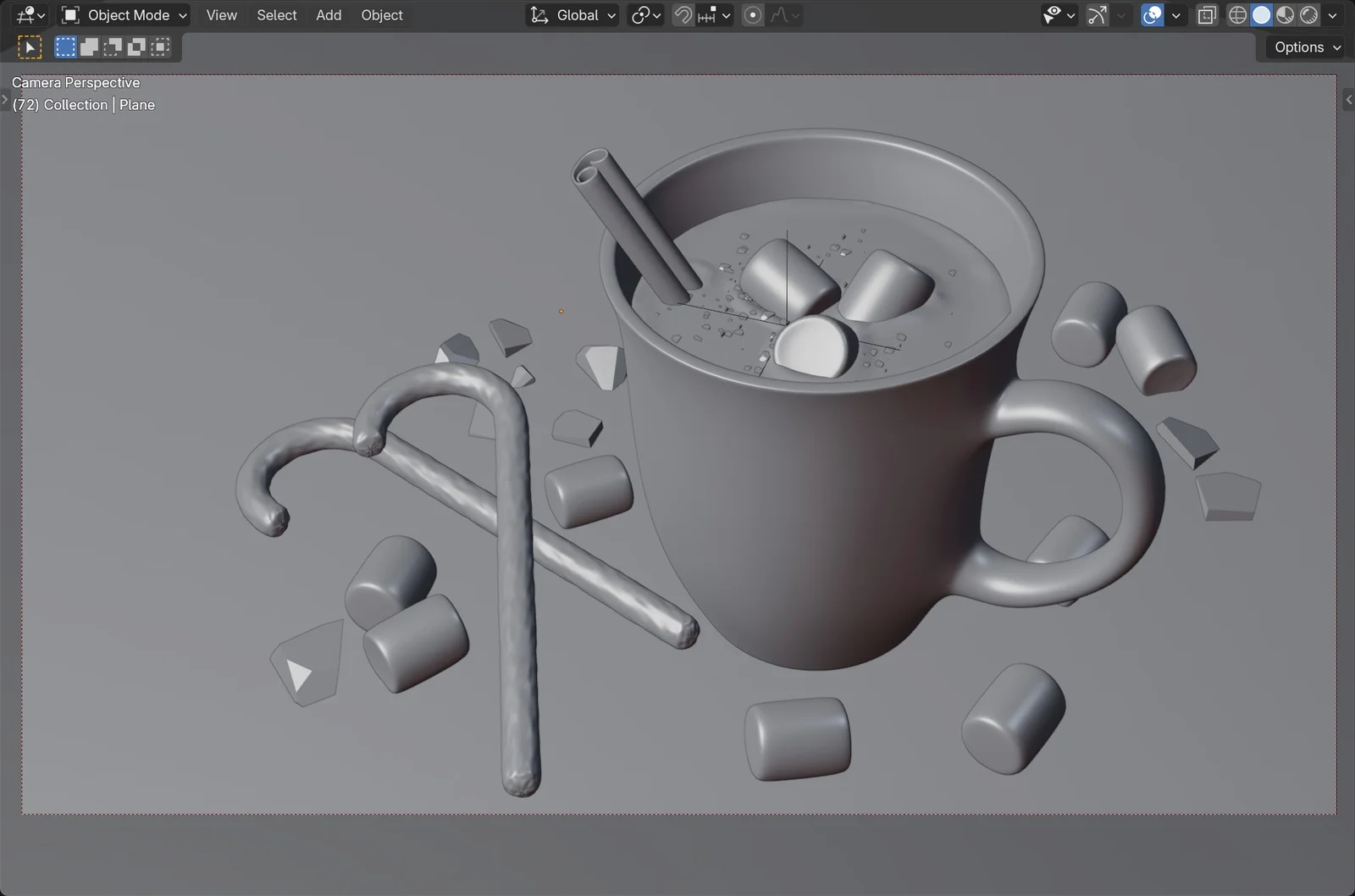Click the Options button
The image size is (1355, 896).
click(x=1302, y=47)
